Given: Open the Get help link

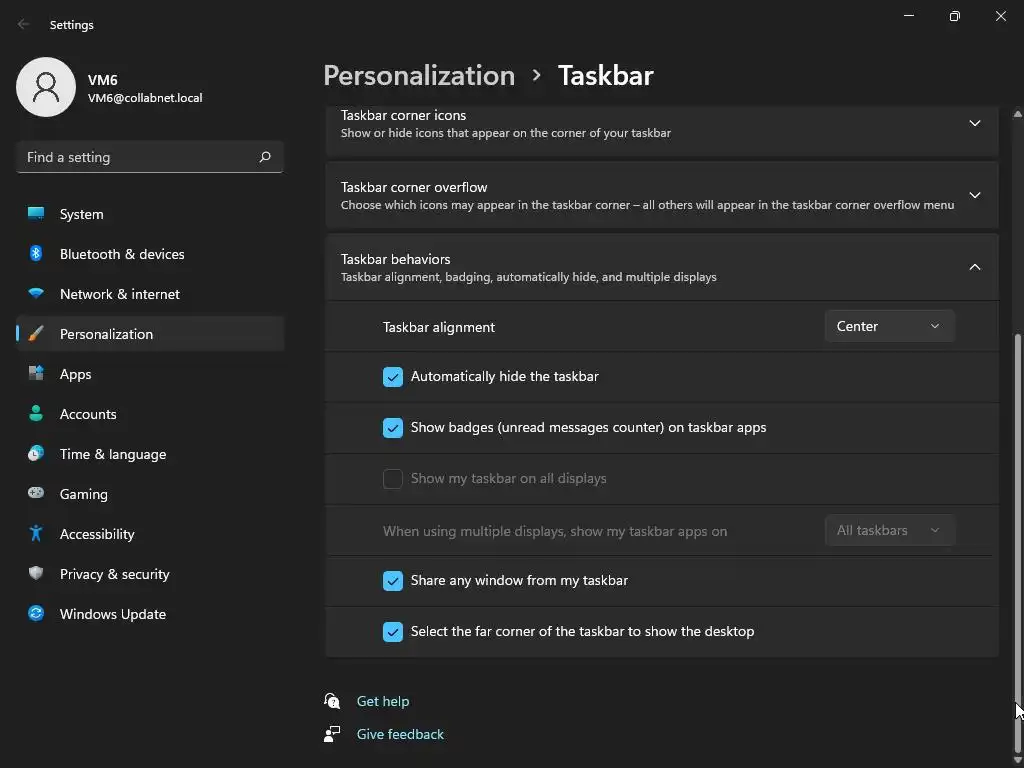Looking at the screenshot, I should click(383, 701).
